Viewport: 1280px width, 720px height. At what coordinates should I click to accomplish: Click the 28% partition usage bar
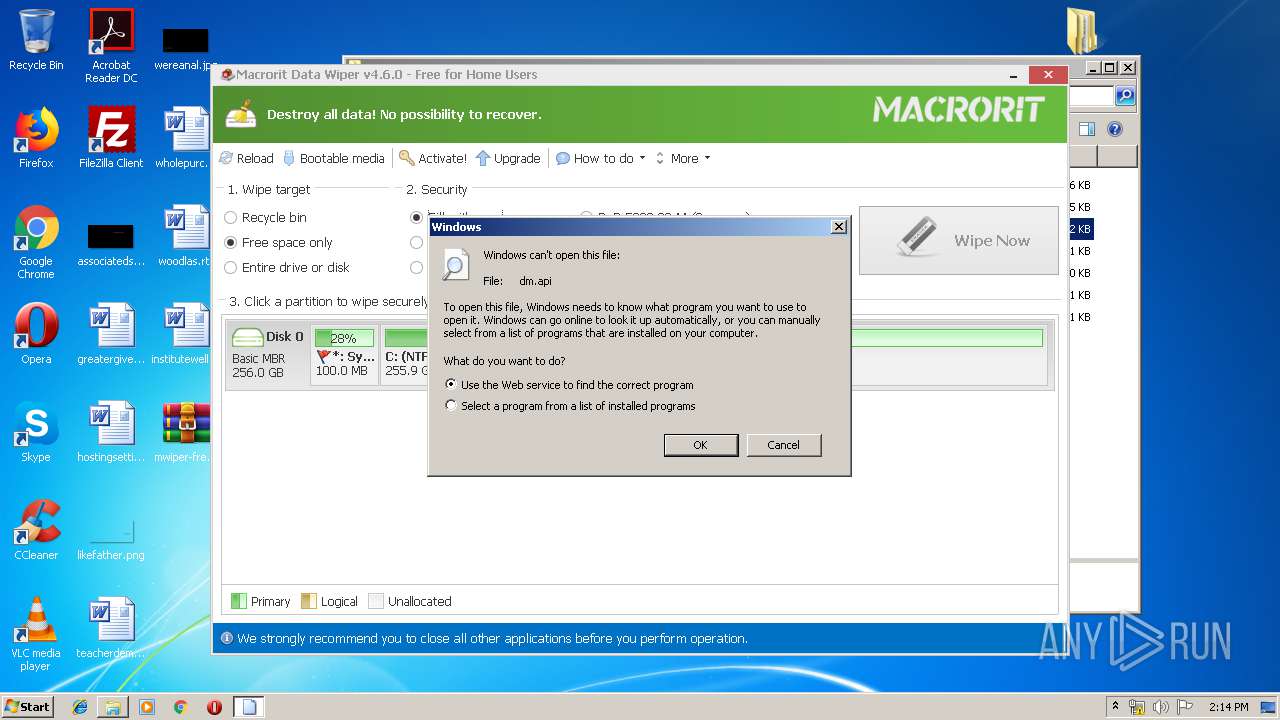pyautogui.click(x=344, y=338)
